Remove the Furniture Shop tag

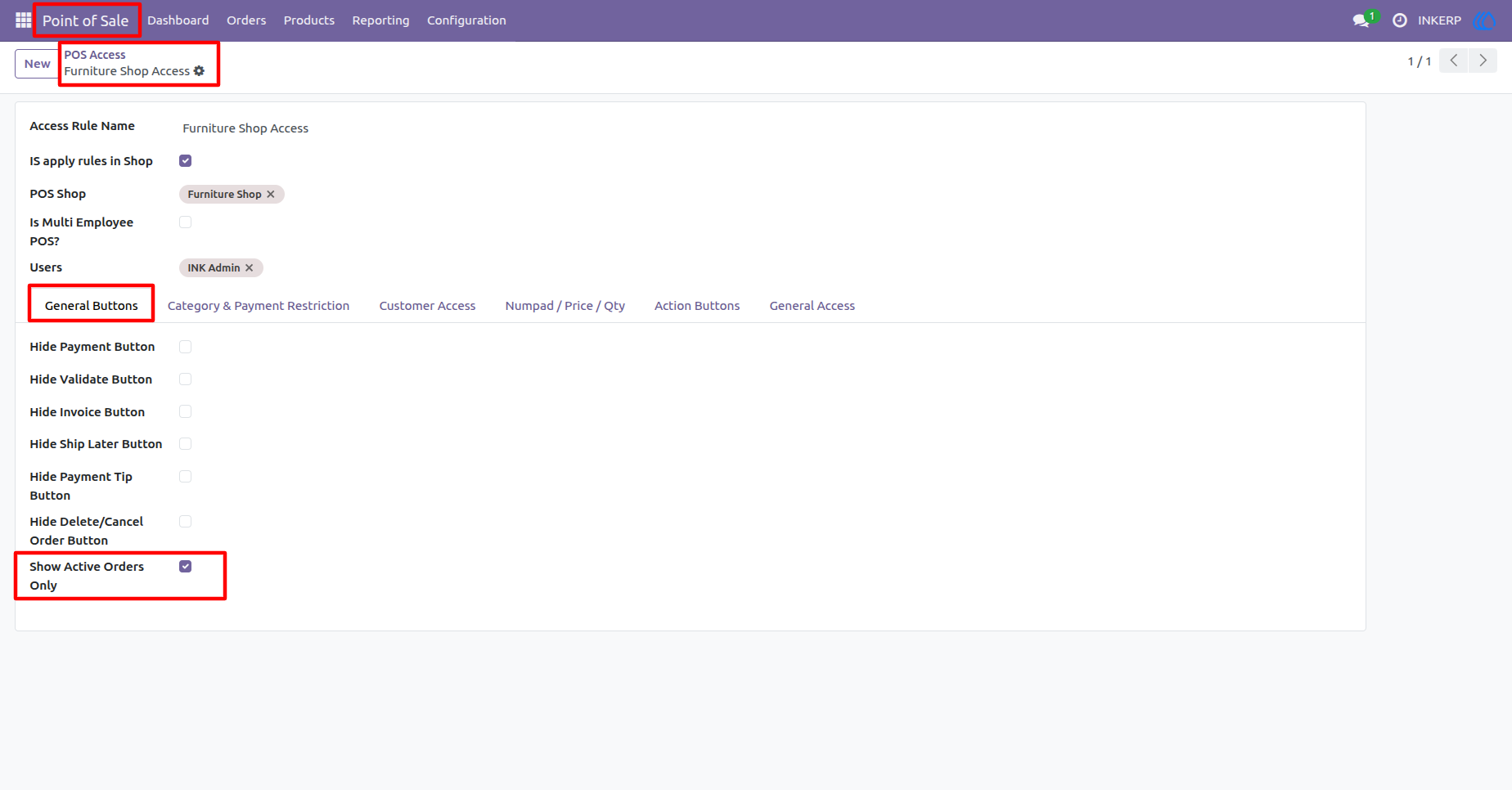(271, 195)
